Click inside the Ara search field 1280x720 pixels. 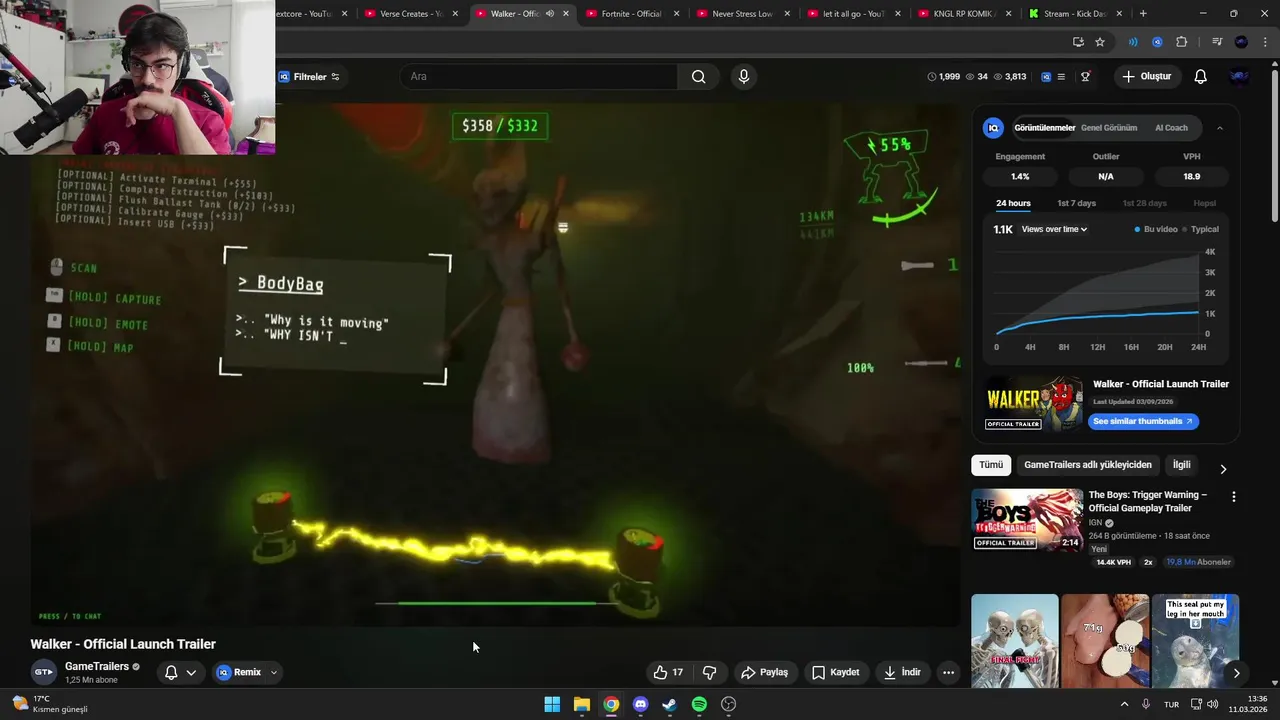point(540,76)
